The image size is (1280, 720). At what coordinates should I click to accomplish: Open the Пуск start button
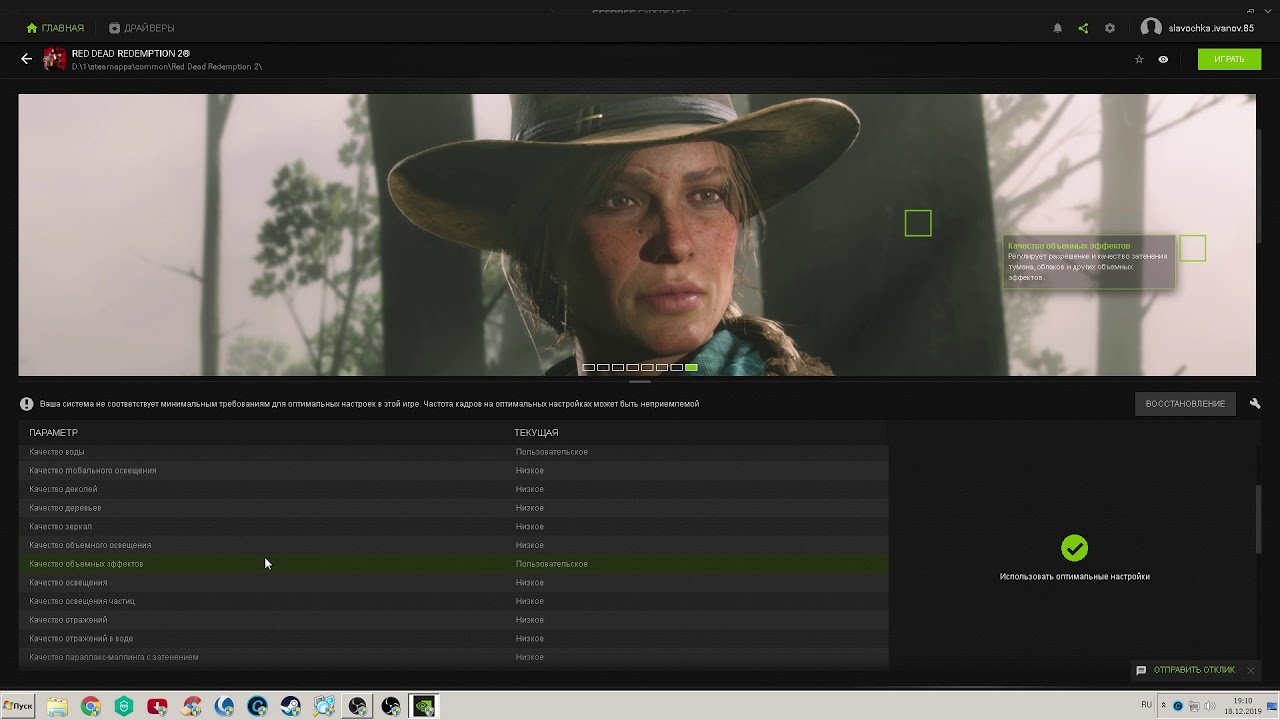[x=18, y=706]
